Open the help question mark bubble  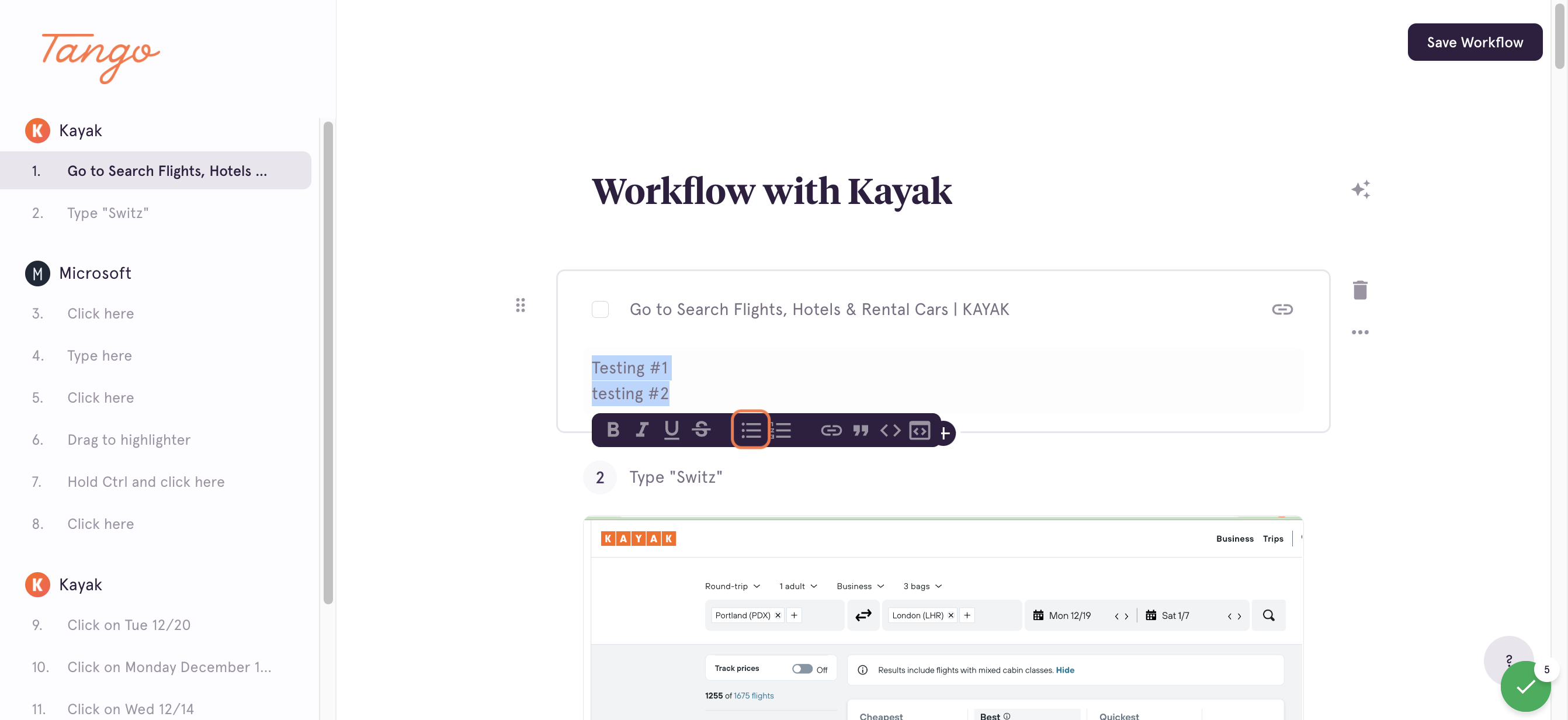pyautogui.click(x=1508, y=658)
